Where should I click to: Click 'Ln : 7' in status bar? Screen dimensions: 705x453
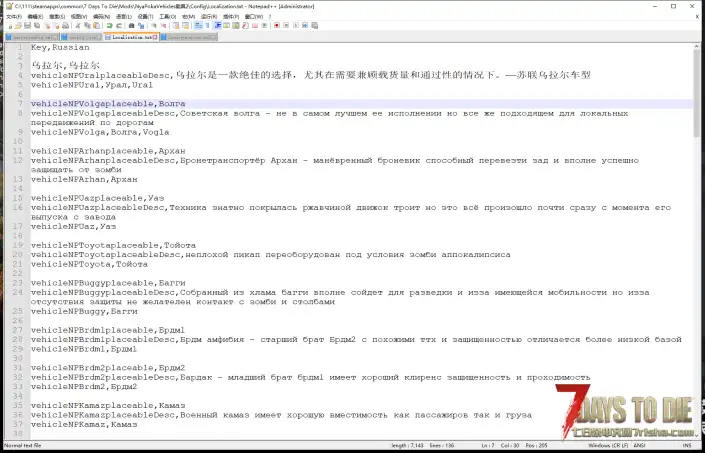click(x=488, y=445)
